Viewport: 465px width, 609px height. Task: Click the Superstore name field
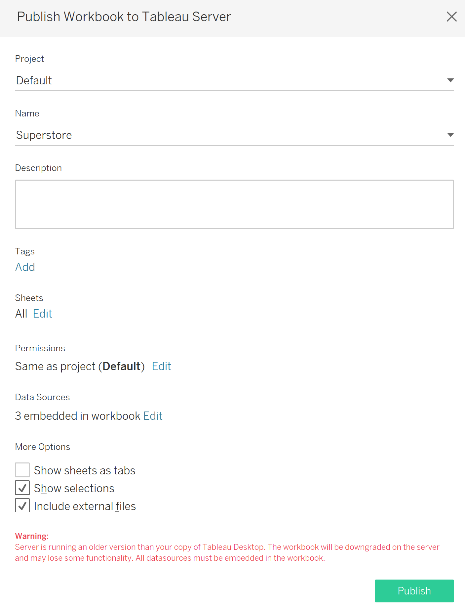tap(234, 135)
